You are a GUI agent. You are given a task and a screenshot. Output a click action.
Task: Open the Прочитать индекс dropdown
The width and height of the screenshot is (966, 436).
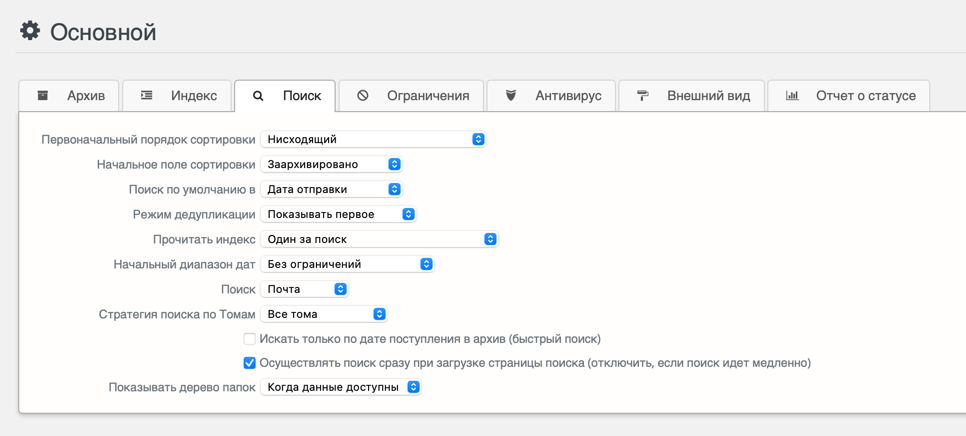click(x=379, y=239)
